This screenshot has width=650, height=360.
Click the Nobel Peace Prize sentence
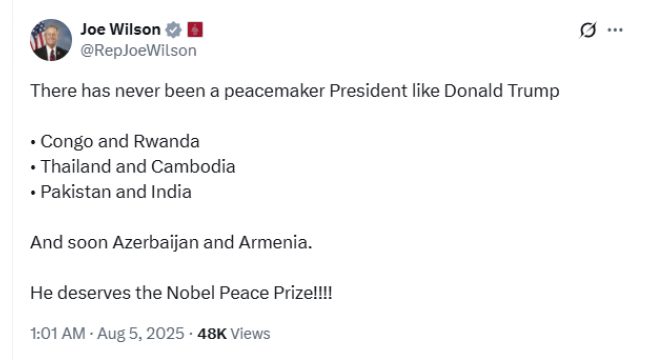click(181, 293)
